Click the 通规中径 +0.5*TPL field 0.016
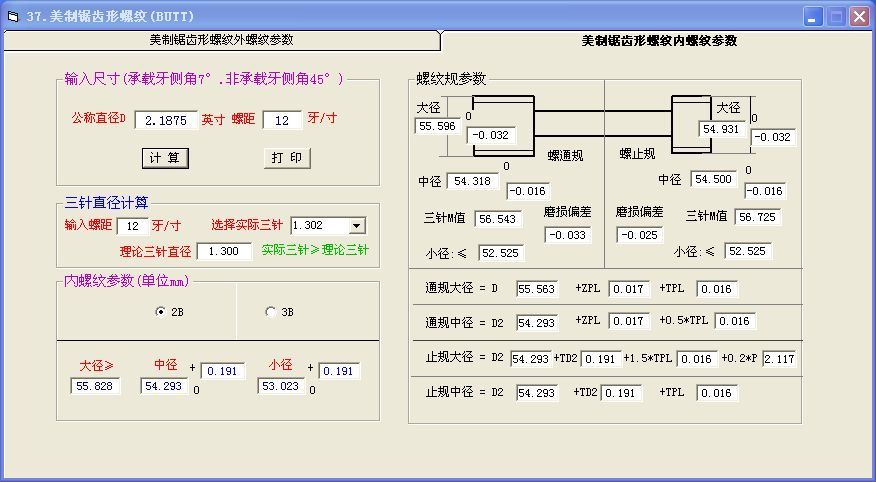The image size is (876, 482). [x=735, y=321]
